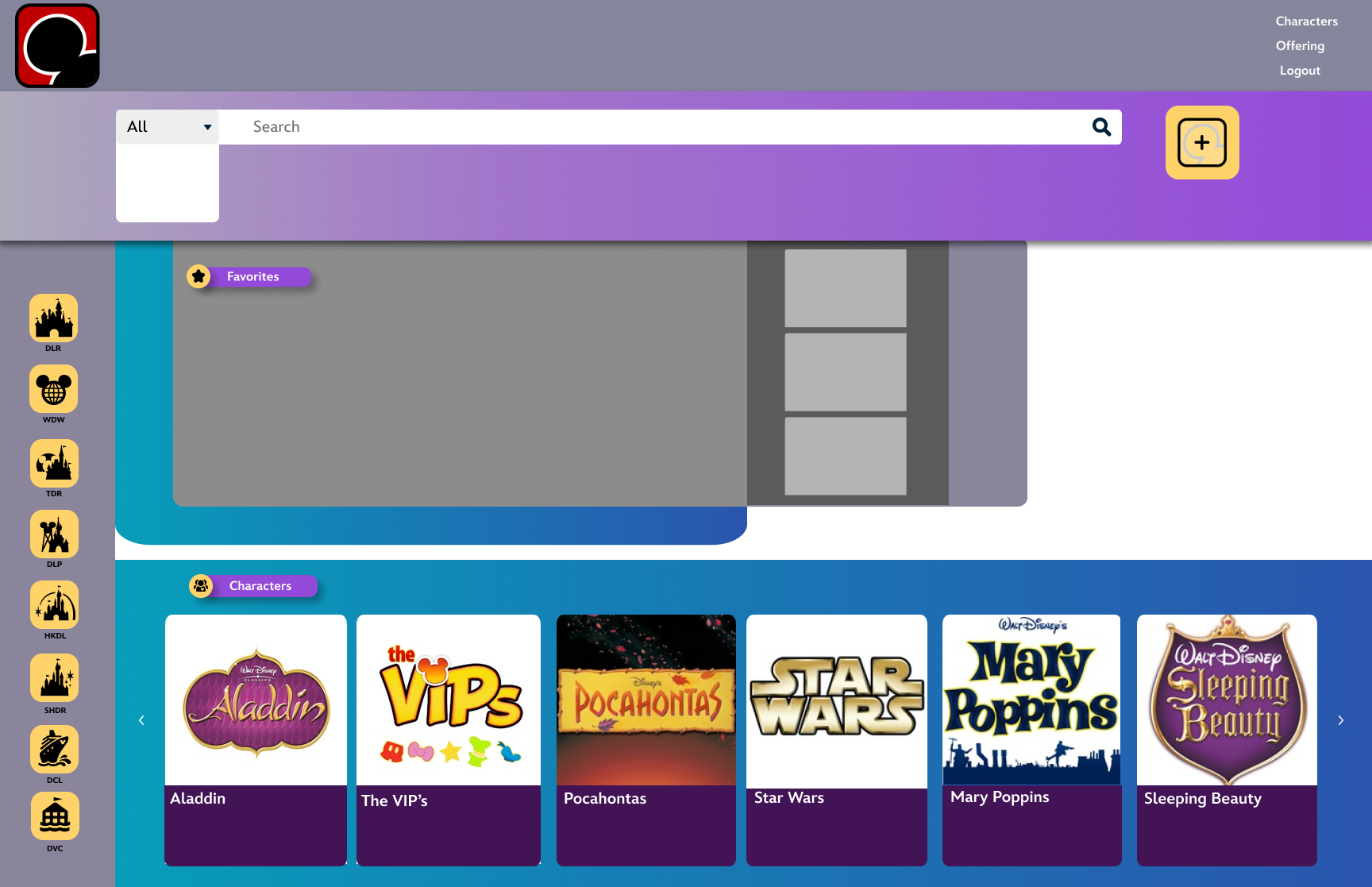Go to previous characters with left arrow
Image resolution: width=1372 pixels, height=887 pixels.
coord(141,720)
